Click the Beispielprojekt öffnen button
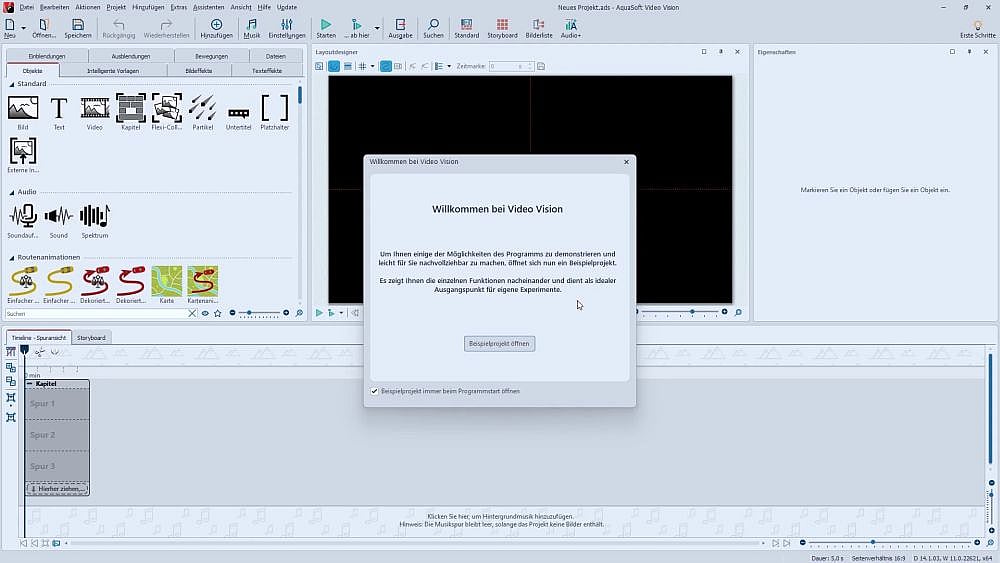Screen dimensions: 1000x563 coord(500,343)
